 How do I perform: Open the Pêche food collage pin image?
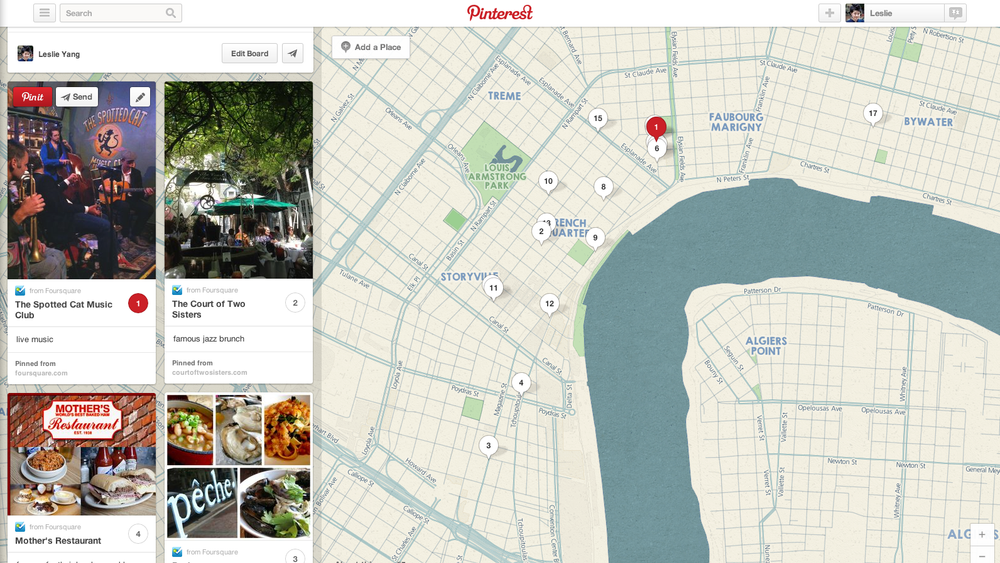point(239,466)
